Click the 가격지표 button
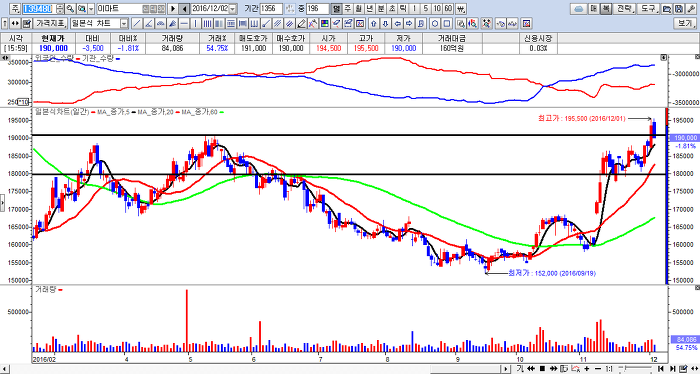Image resolution: width=700 pixels, height=374 pixels. point(50,23)
